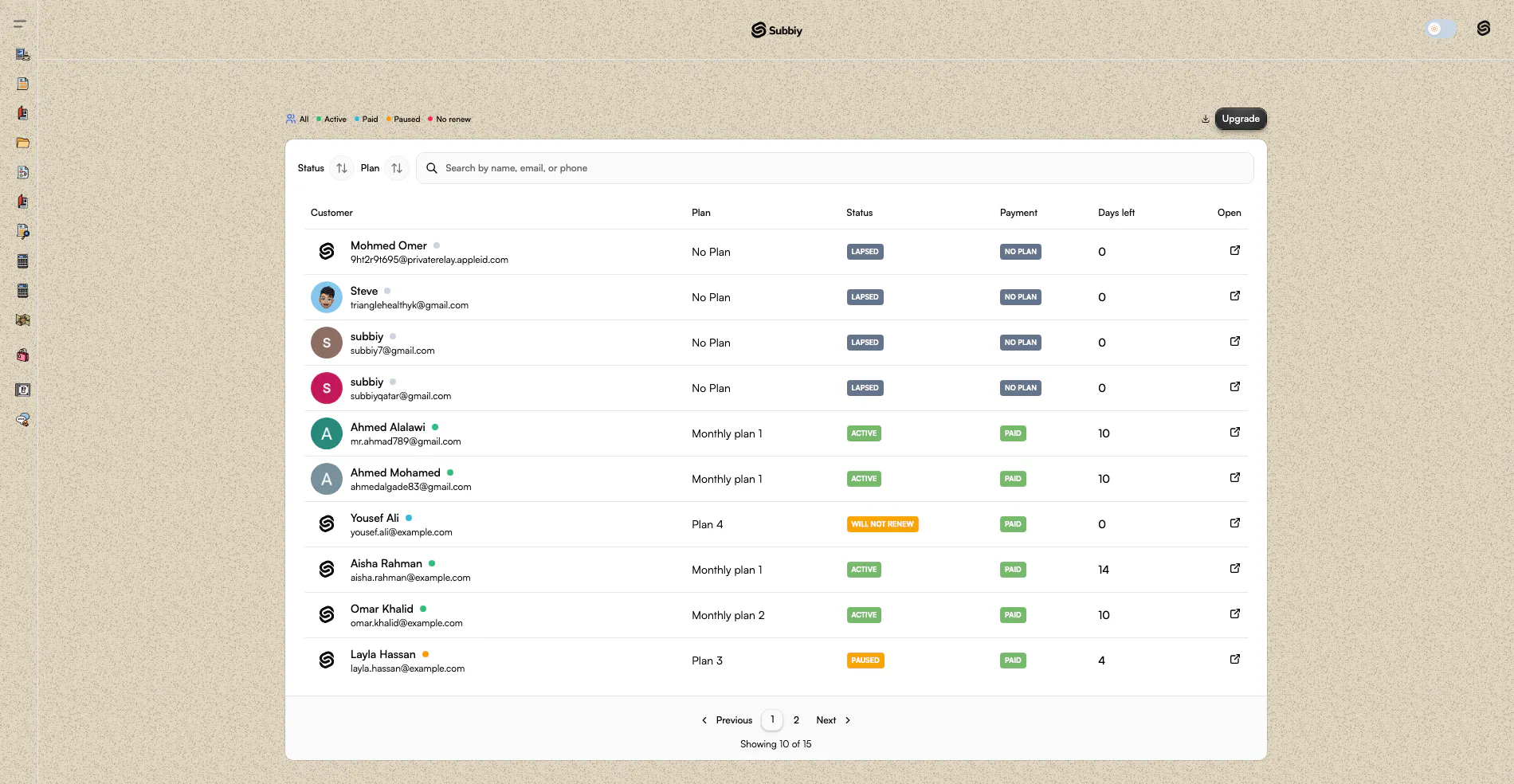Open Steve's record with the external link icon
This screenshot has height=784, width=1514.
(x=1234, y=296)
